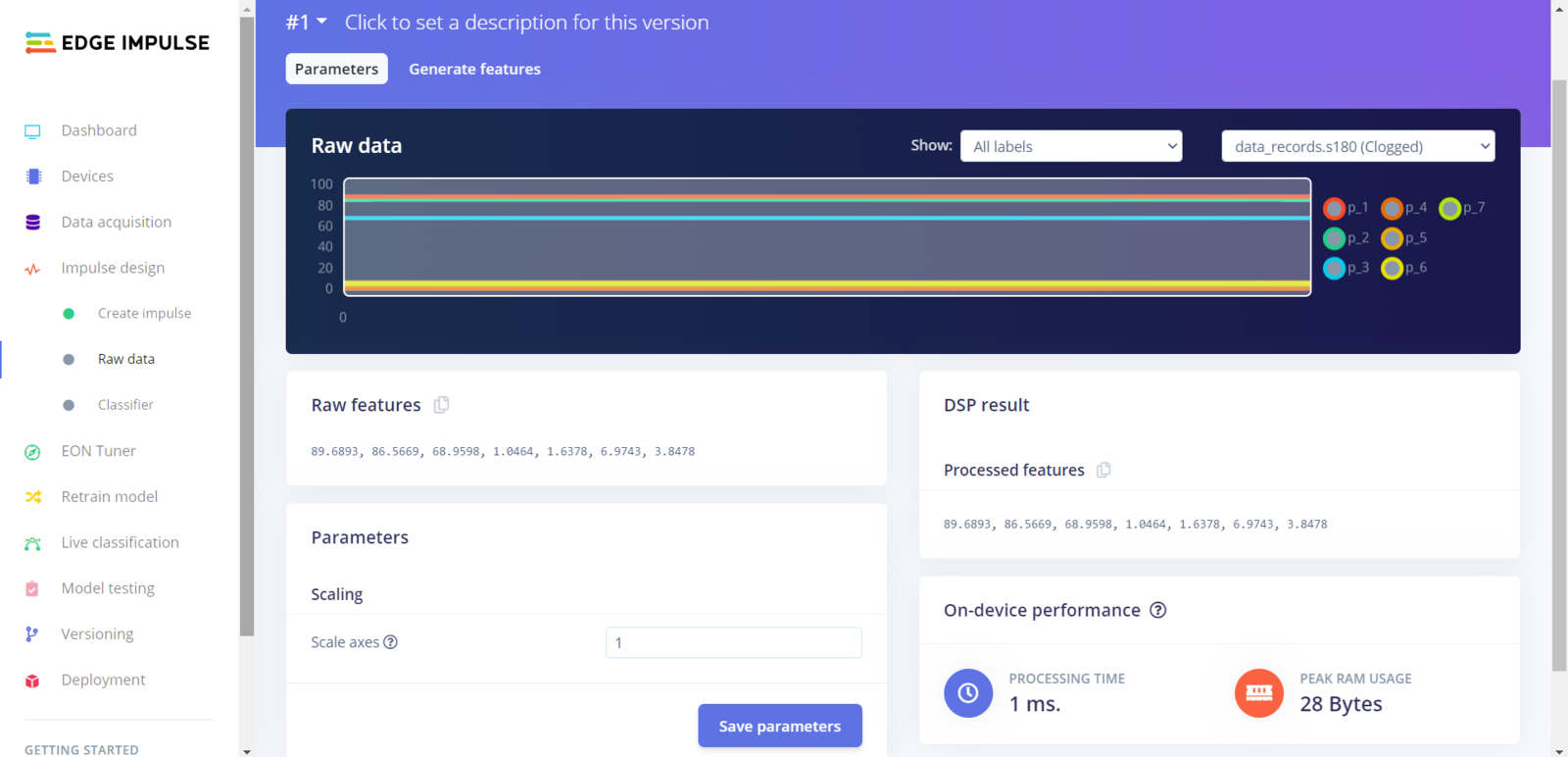Open Data acquisition database icon
The image size is (1568, 757).
click(x=32, y=223)
